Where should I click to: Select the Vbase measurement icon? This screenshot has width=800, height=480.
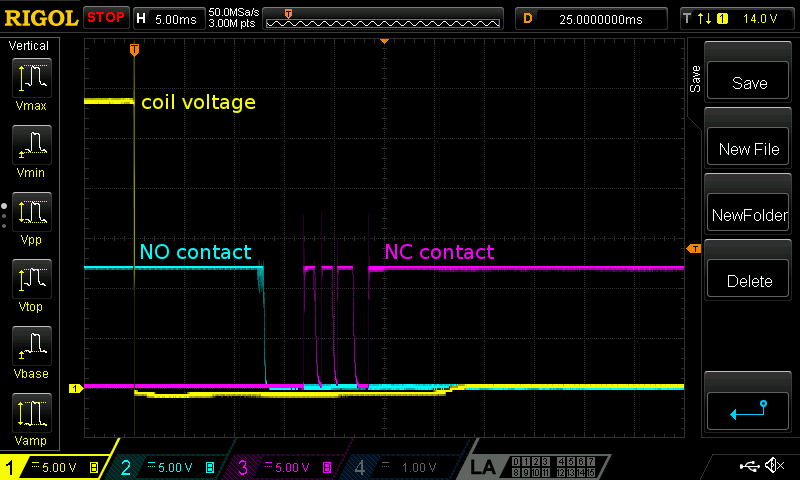click(32, 346)
